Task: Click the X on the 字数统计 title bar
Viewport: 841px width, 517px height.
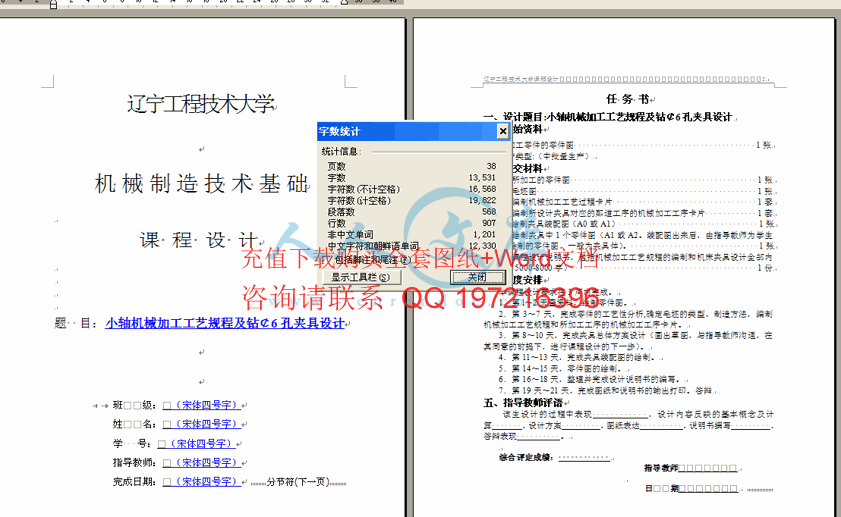Action: point(502,131)
